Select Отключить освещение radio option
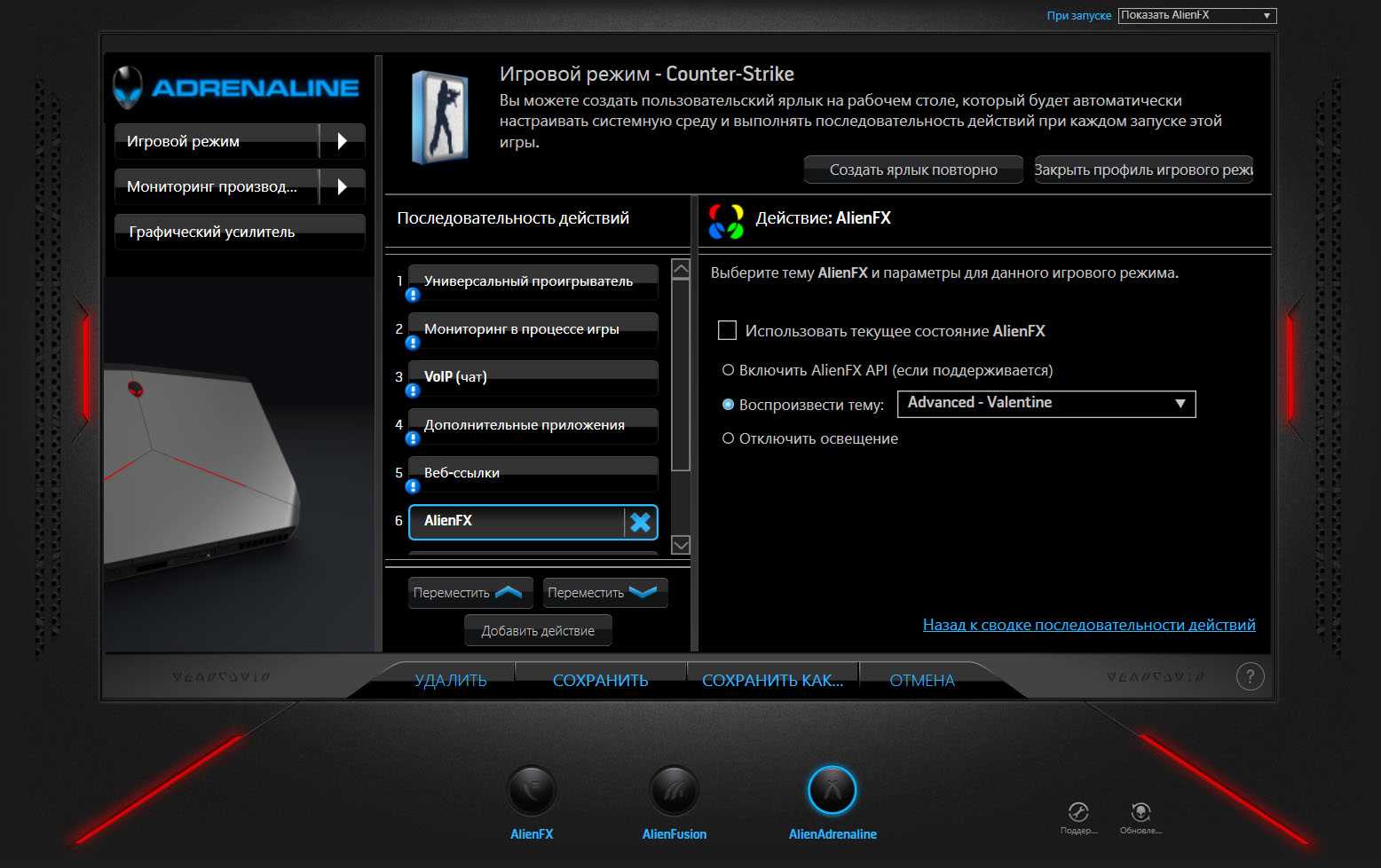 coord(728,438)
